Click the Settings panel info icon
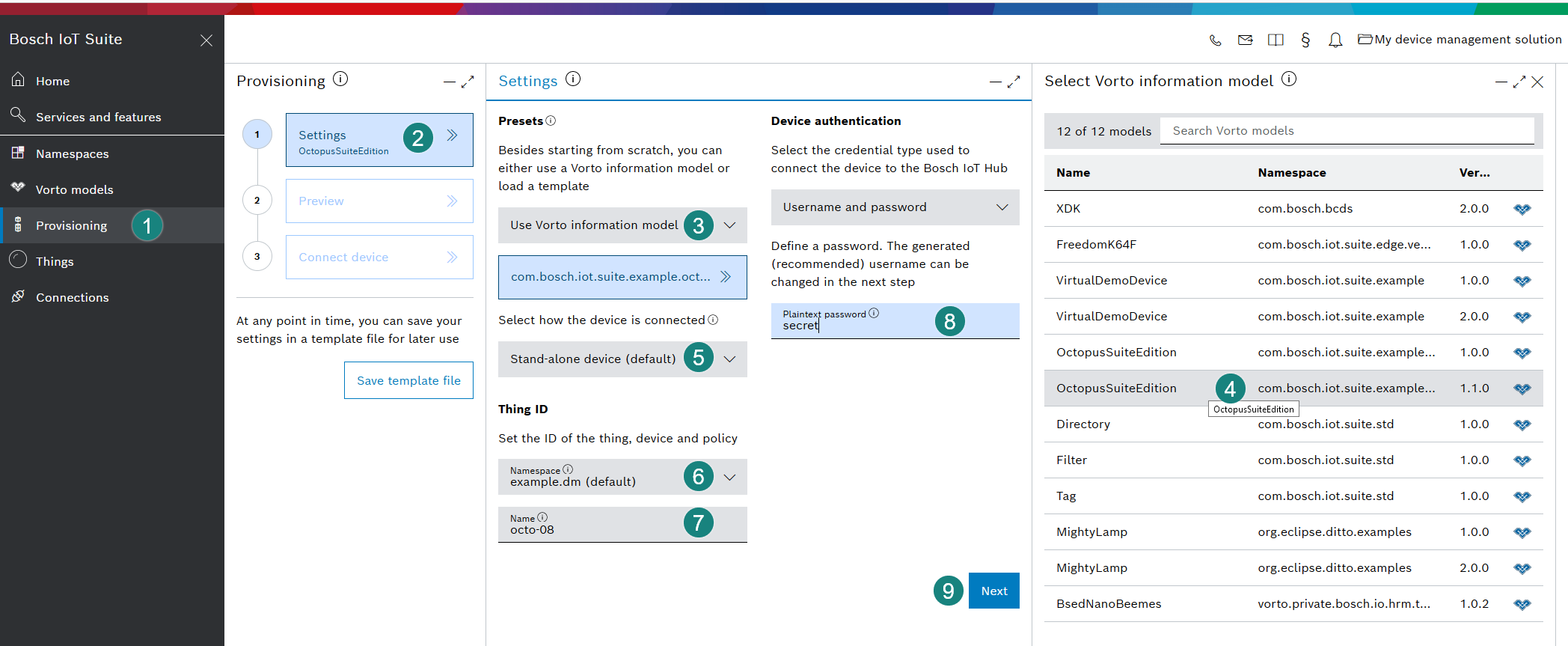Screen dimensions: 1568x646 coord(573,79)
